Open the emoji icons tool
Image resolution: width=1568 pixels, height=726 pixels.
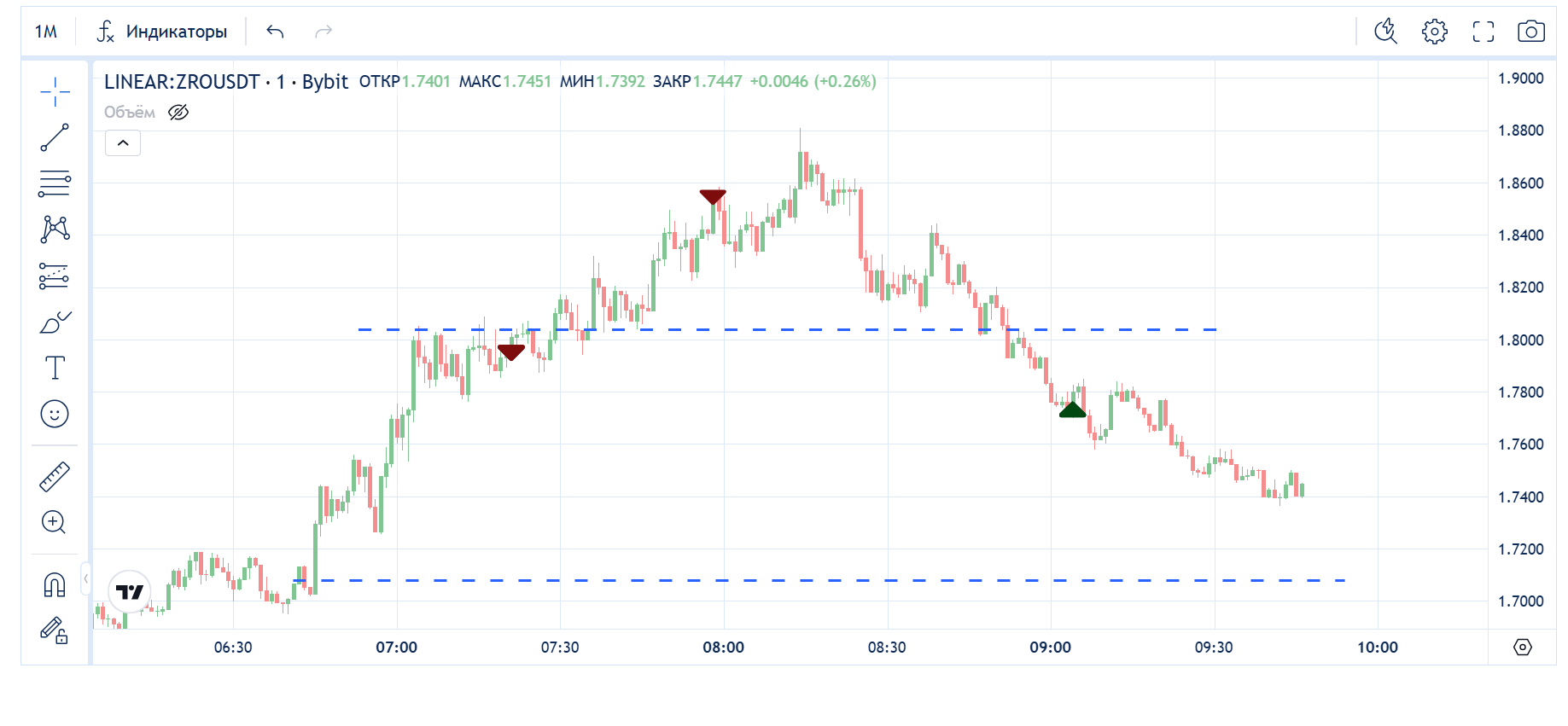pos(55,414)
